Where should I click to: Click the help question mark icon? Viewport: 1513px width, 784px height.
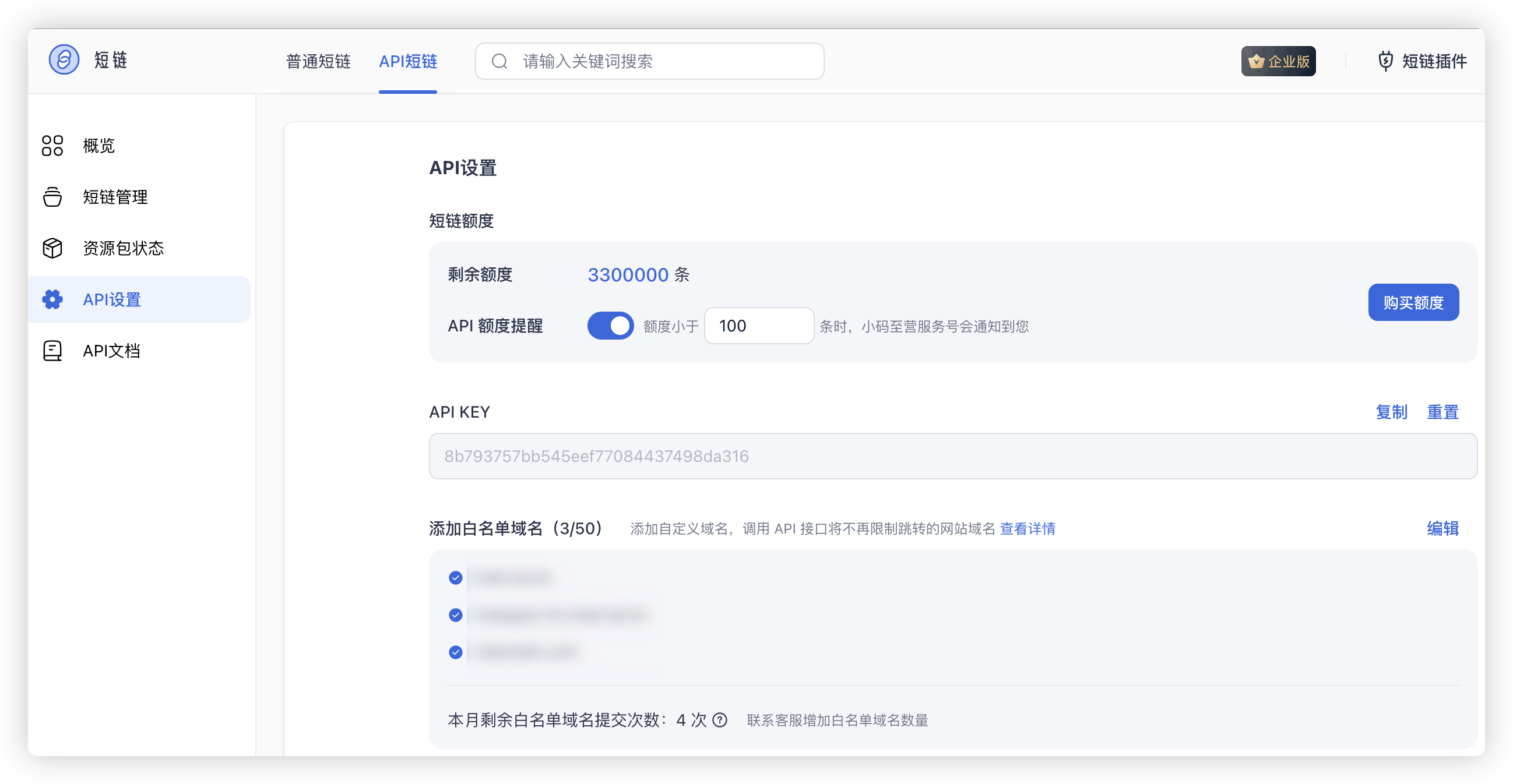tap(720, 720)
